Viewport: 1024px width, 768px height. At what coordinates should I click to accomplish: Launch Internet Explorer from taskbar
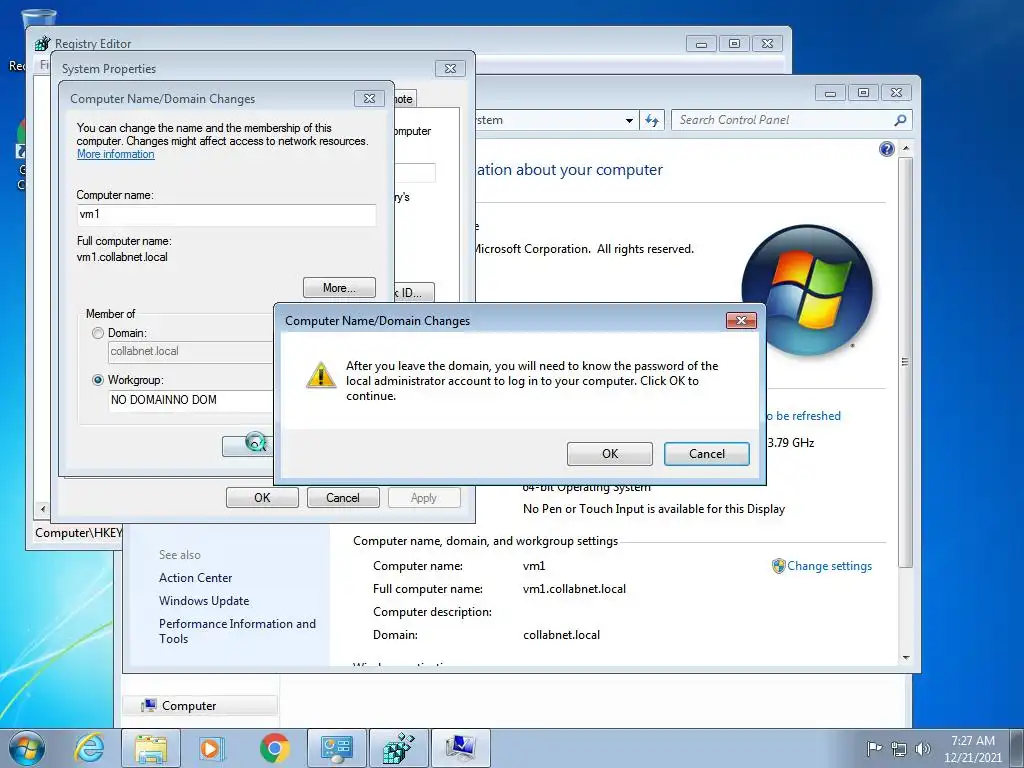pyautogui.click(x=89, y=748)
